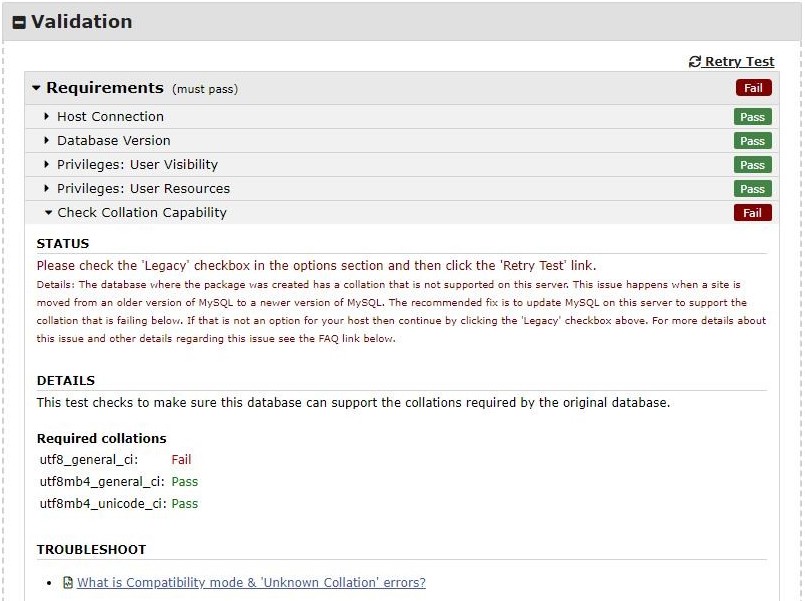The width and height of the screenshot is (805, 601).
Task: Click the document icon before the FAQ link
Action: [x=68, y=582]
